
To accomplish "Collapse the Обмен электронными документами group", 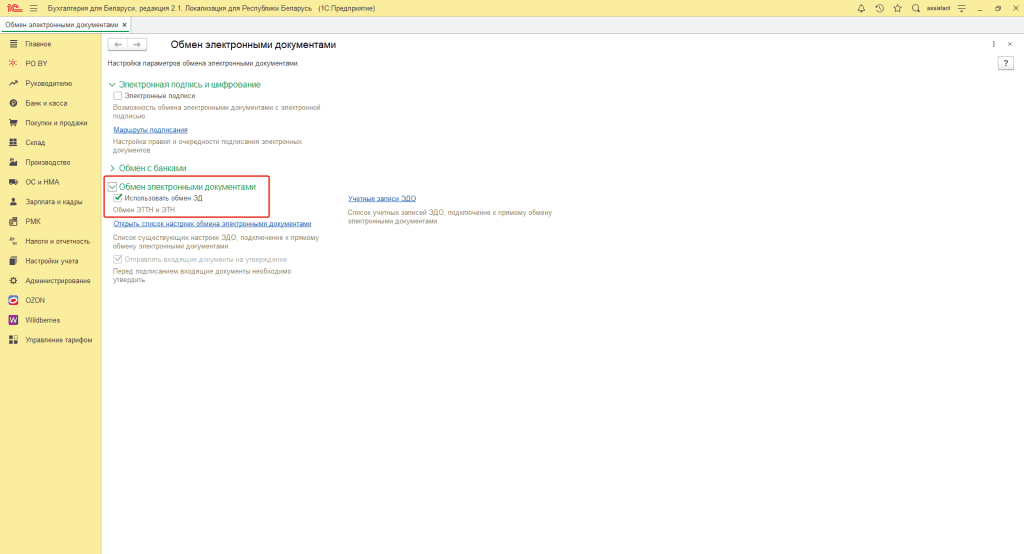I will click(x=112, y=187).
